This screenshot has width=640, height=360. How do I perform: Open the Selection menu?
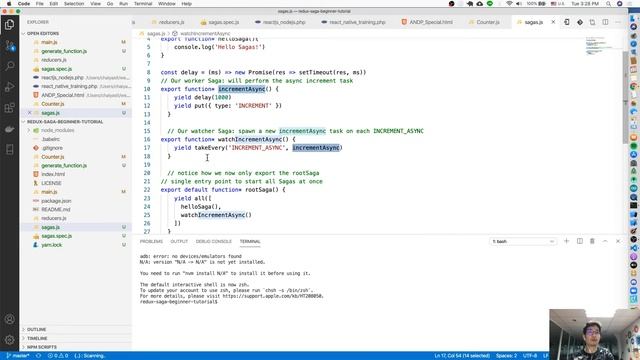coord(74,4)
